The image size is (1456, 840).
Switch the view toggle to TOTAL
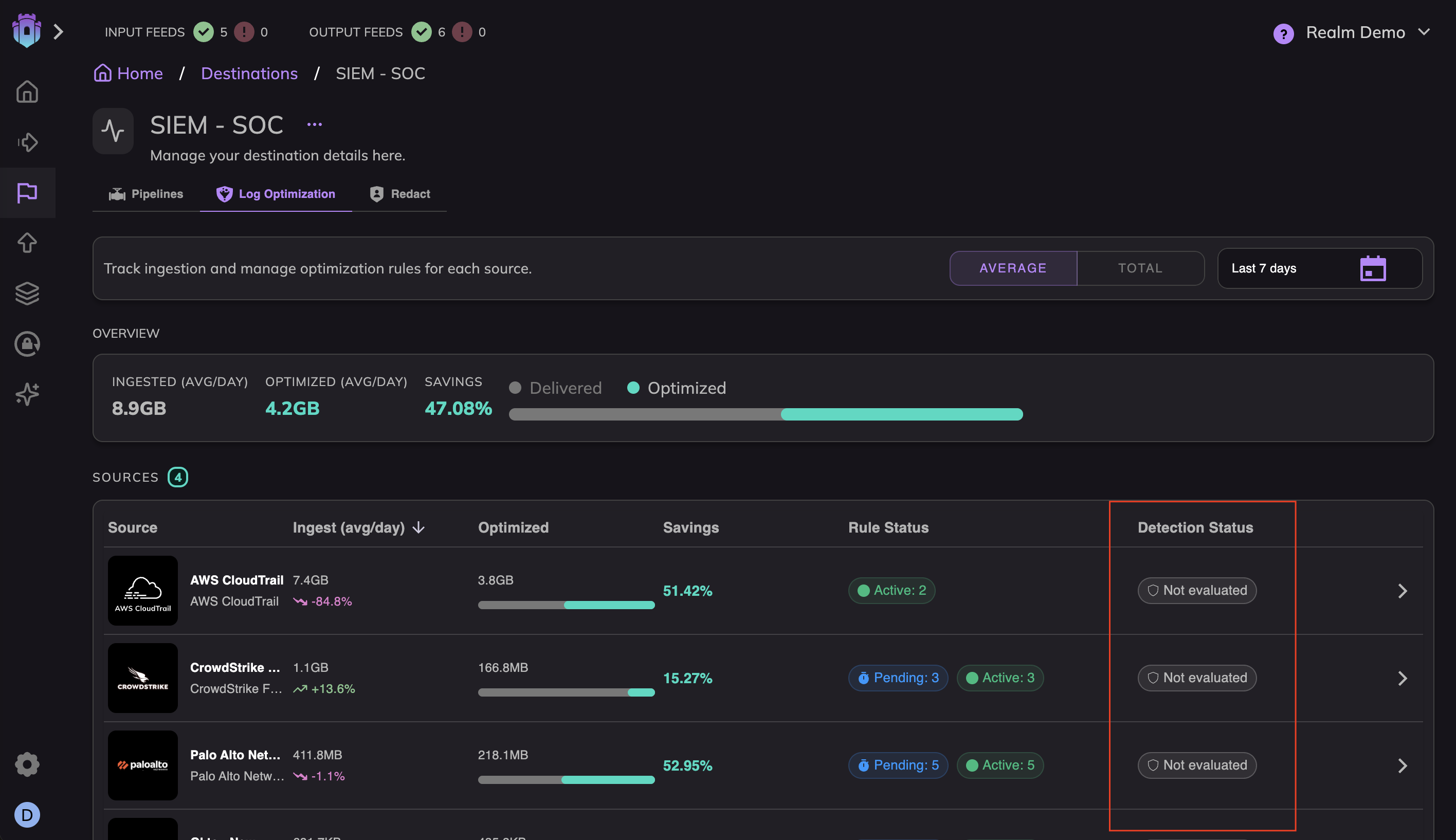(x=1140, y=268)
